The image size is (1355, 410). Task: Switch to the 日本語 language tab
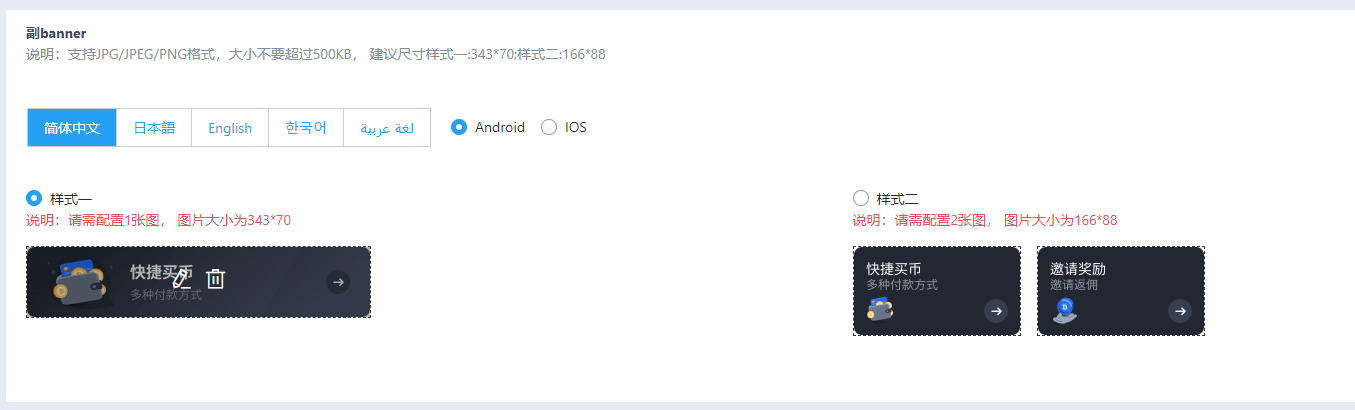tap(154, 128)
